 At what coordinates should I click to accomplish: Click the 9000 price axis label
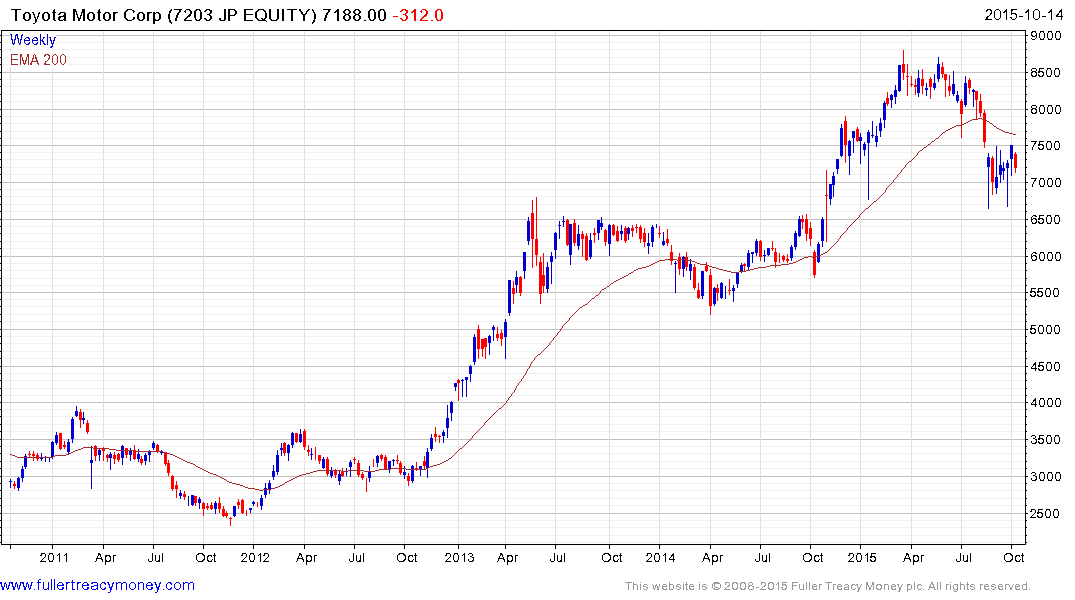click(1046, 36)
